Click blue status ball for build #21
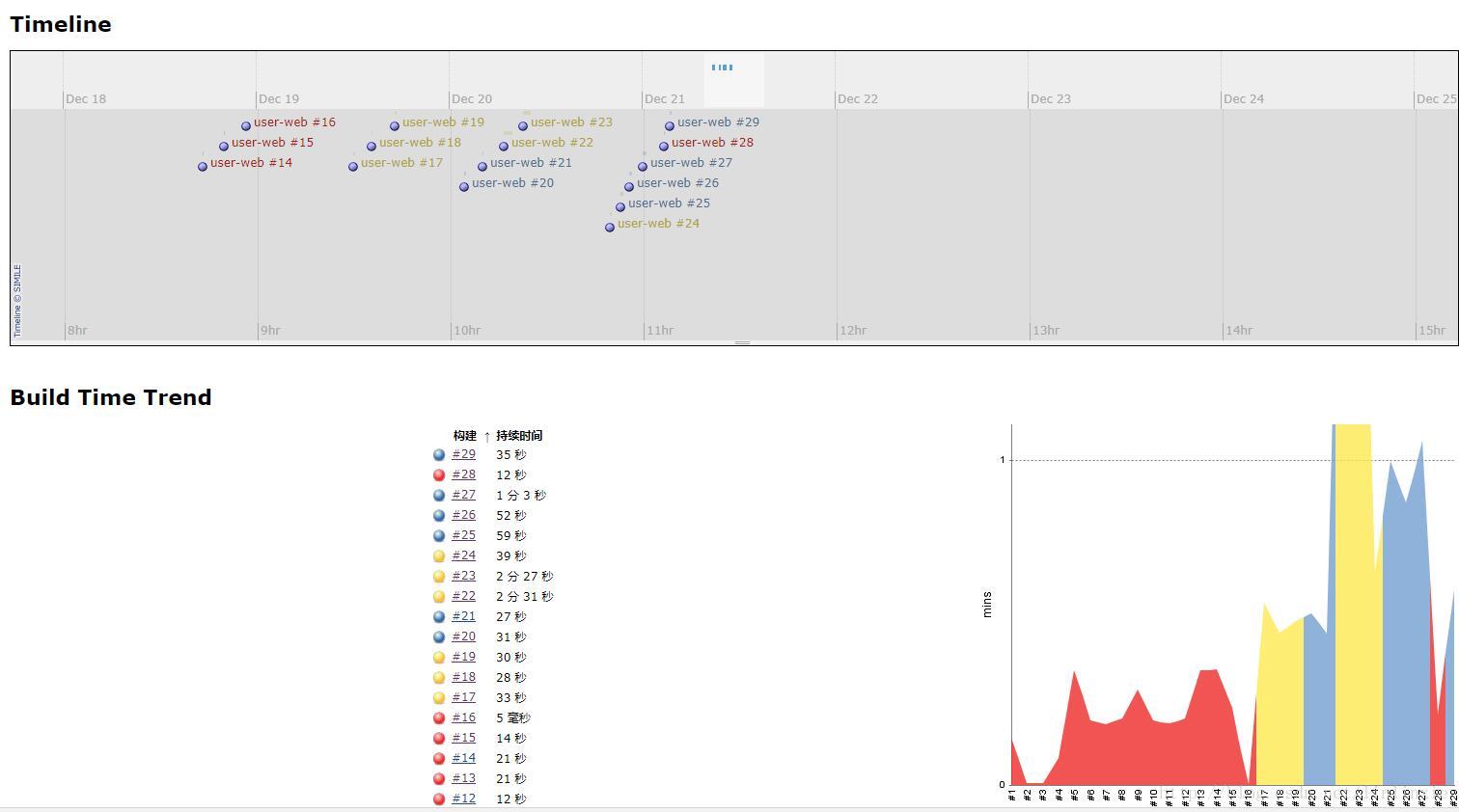The image size is (1459, 812). pyautogui.click(x=439, y=617)
